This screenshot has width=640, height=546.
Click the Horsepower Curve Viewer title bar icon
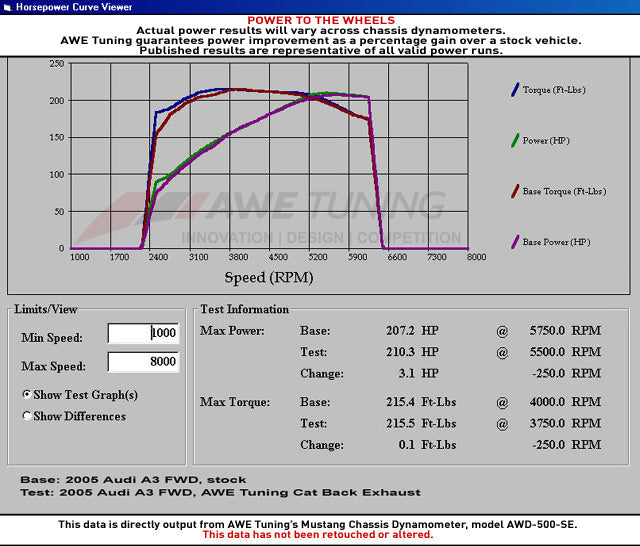[x=8, y=8]
